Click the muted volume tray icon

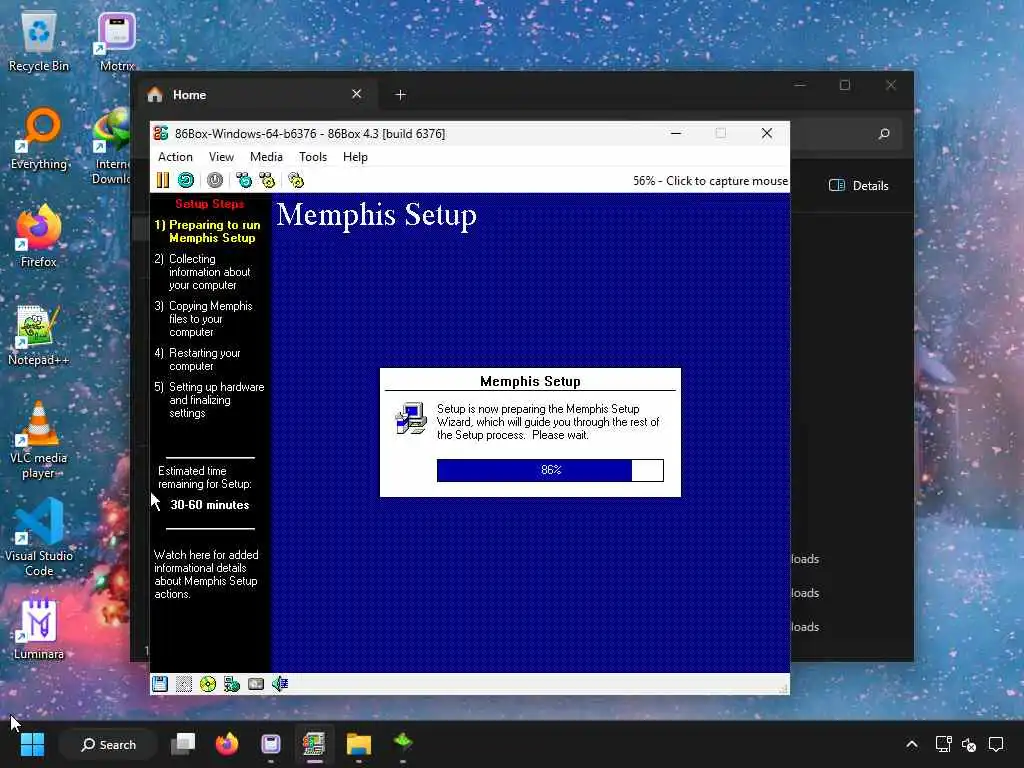tap(969, 744)
